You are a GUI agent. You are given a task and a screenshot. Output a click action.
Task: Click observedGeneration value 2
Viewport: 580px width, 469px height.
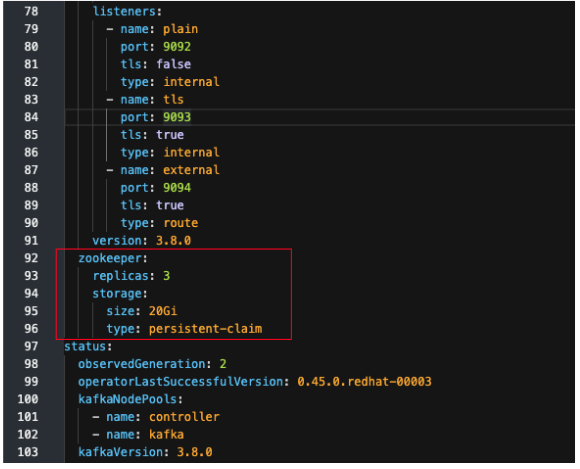[x=223, y=364]
